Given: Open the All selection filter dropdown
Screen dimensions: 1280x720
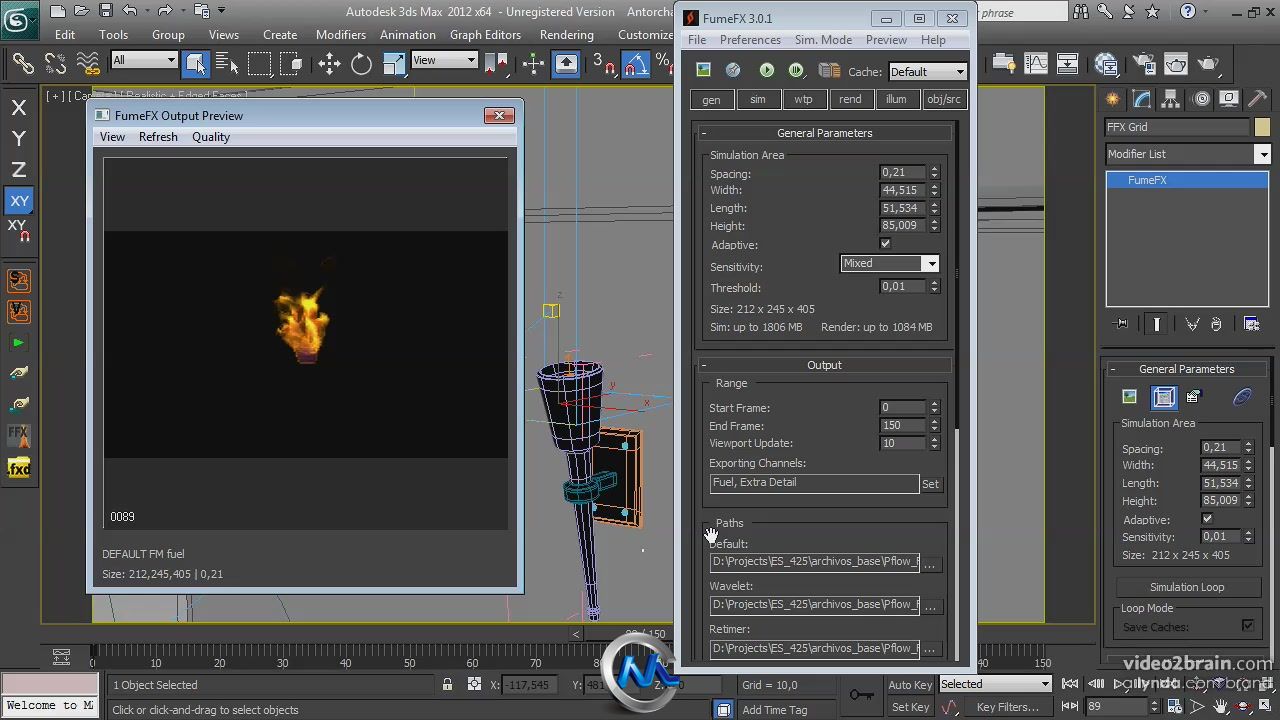Looking at the screenshot, I should (x=144, y=60).
